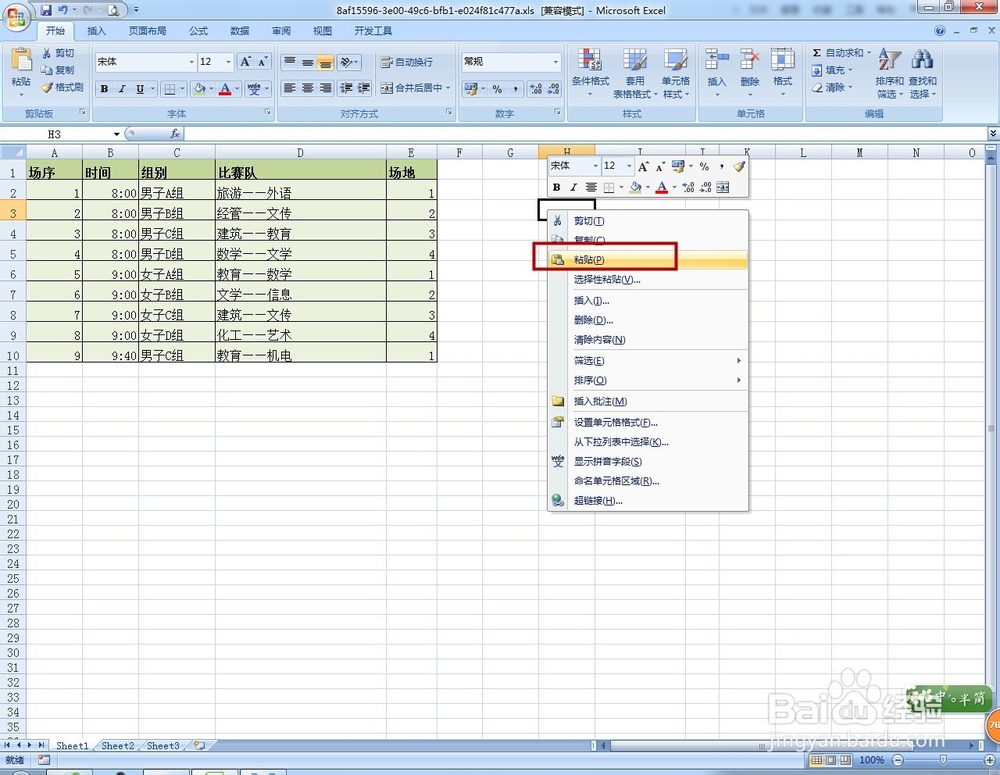Expand the Name Box dropdown arrow
Image resolution: width=1000 pixels, height=775 pixels.
pyautogui.click(x=117, y=134)
